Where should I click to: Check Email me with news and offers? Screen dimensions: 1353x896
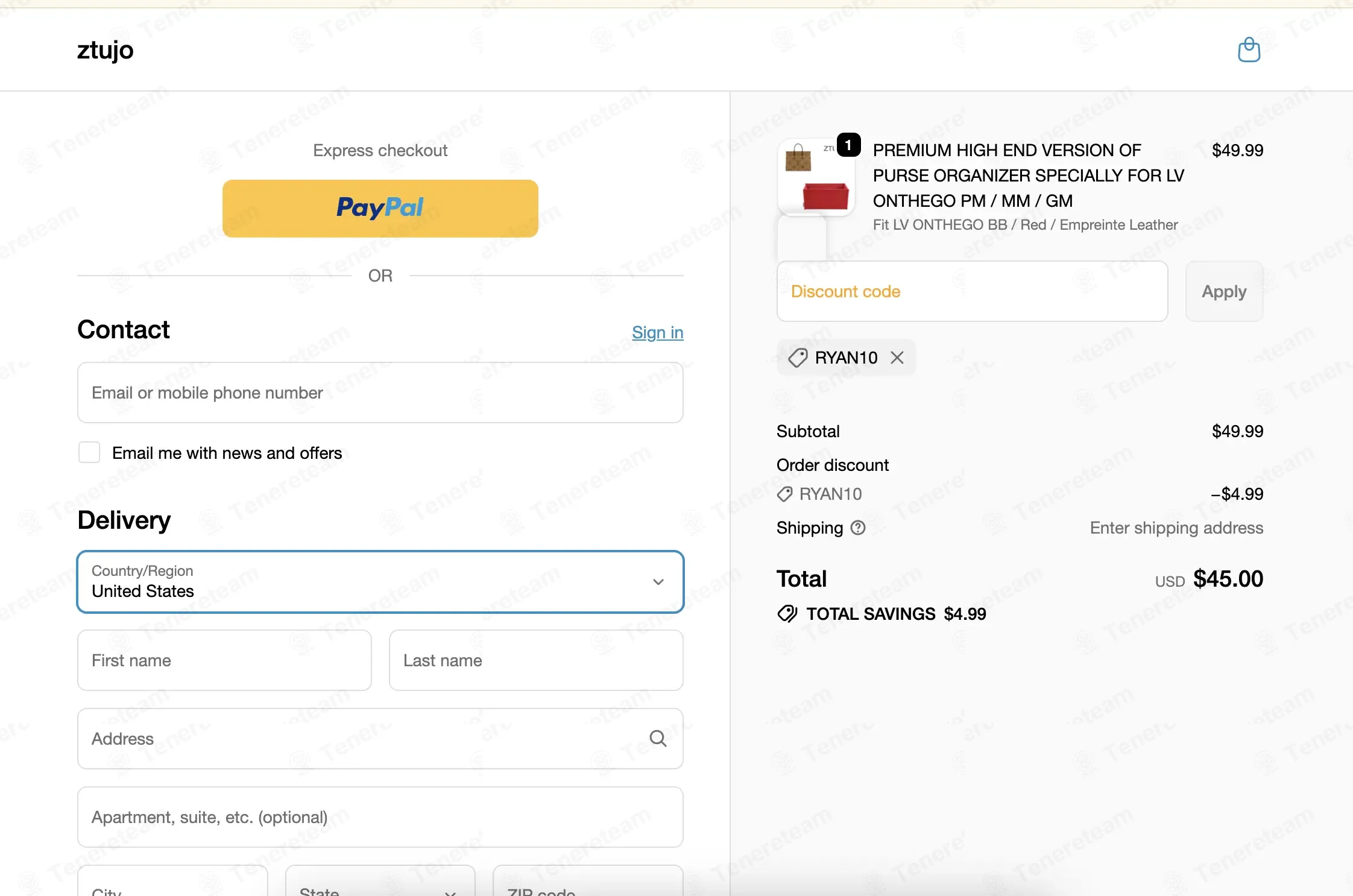(89, 452)
